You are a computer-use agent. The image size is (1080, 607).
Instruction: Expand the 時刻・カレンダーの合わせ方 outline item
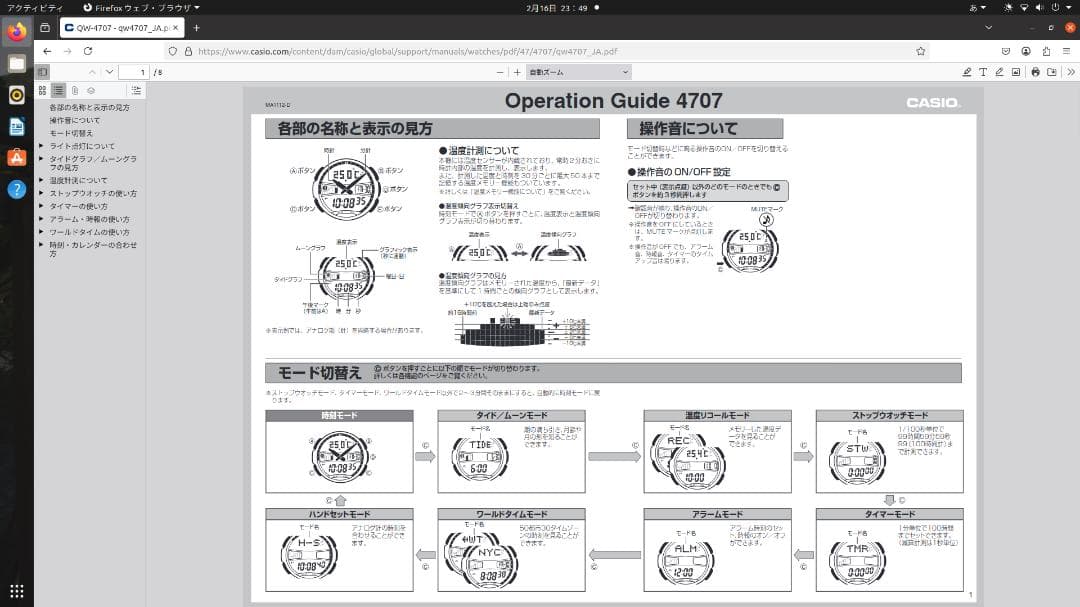pos(41,245)
